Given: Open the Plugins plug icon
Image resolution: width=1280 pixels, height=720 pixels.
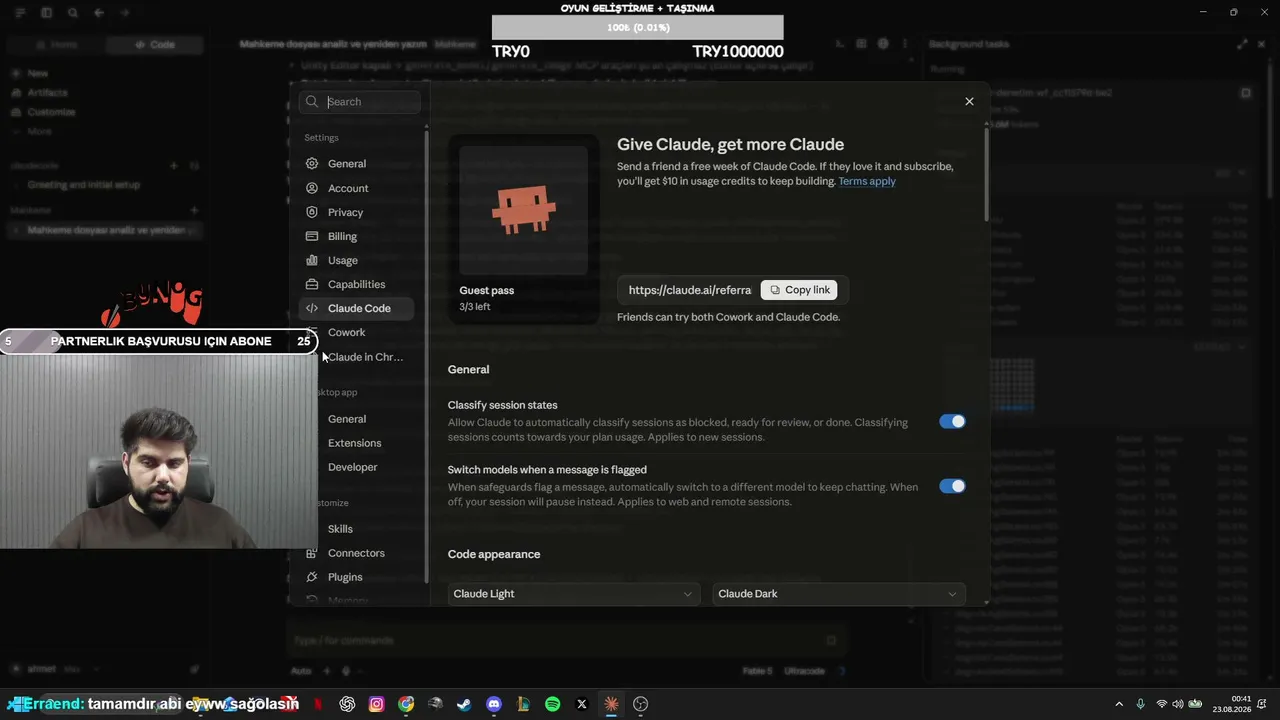Looking at the screenshot, I should pyautogui.click(x=312, y=577).
